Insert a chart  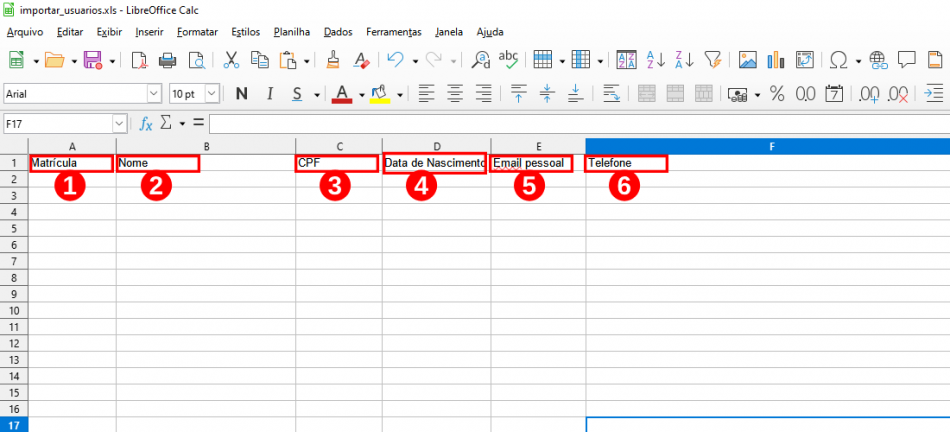776,60
